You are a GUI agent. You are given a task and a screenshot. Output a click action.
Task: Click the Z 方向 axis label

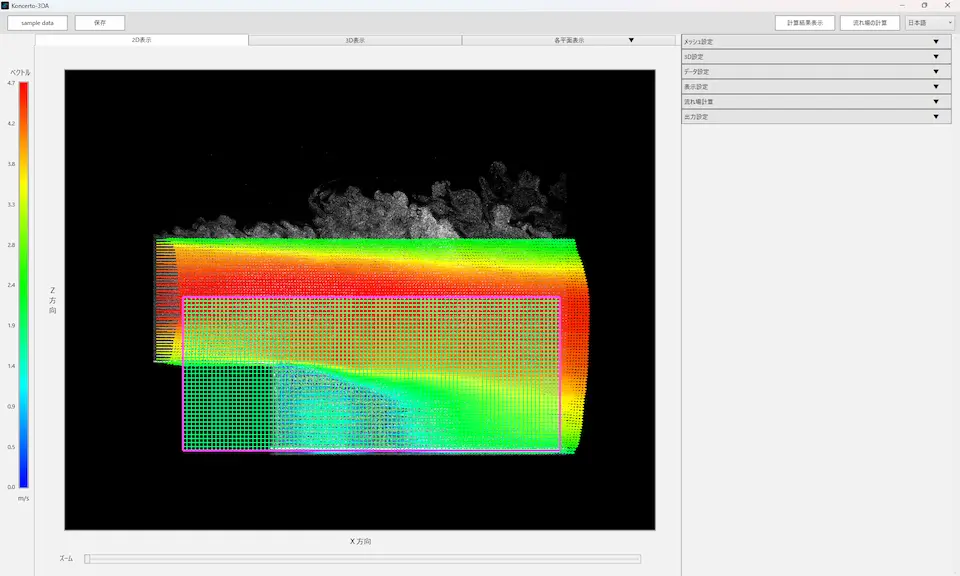tap(53, 300)
